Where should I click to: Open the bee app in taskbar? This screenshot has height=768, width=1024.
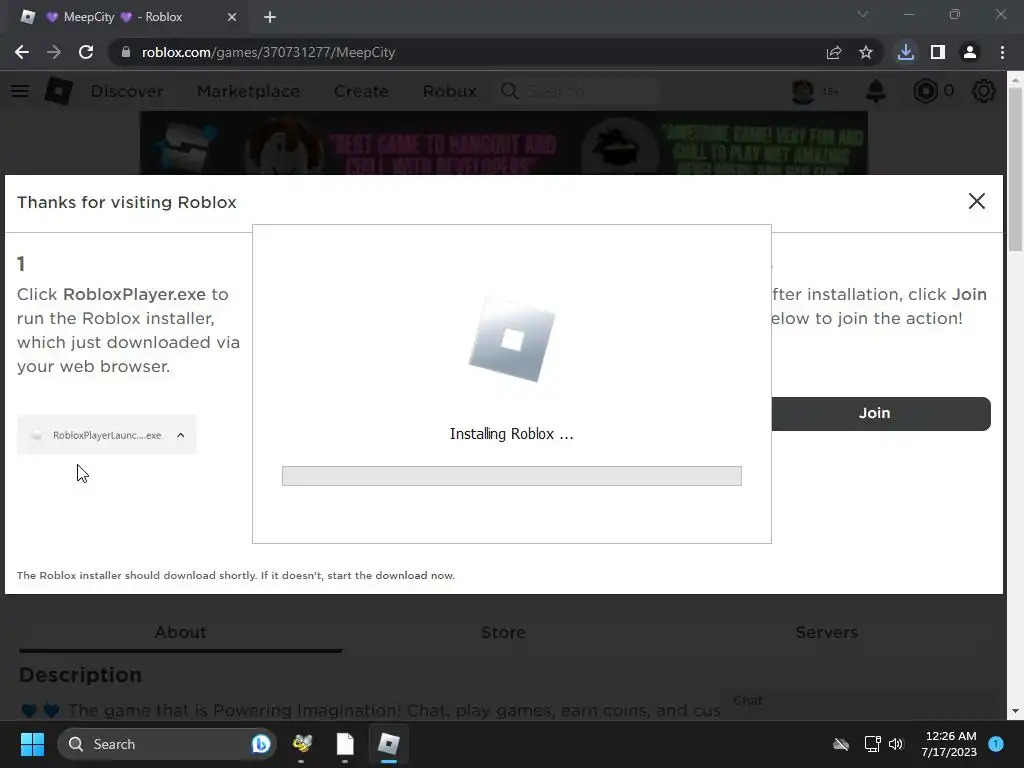302,744
